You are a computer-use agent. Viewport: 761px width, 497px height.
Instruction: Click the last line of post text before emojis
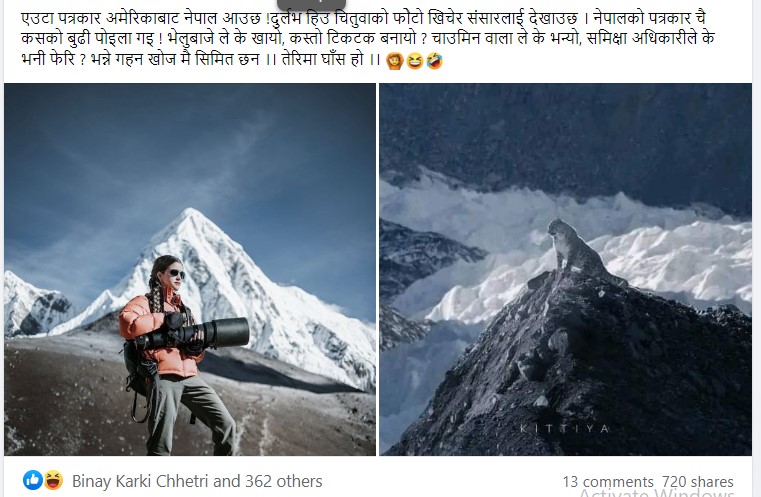coord(200,60)
